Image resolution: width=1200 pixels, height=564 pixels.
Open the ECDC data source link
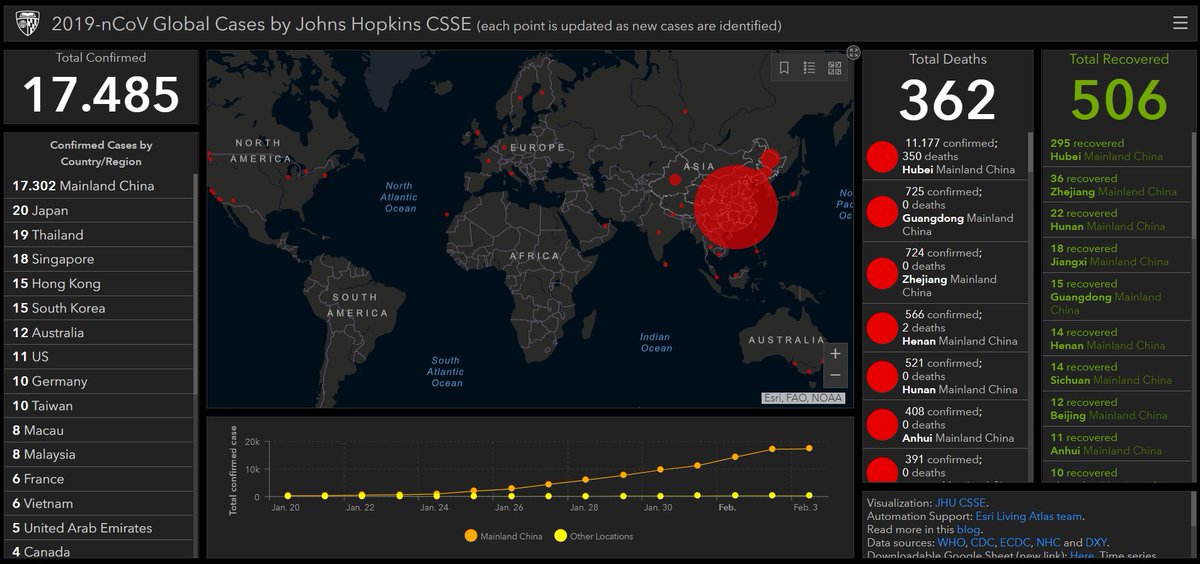(1017, 542)
